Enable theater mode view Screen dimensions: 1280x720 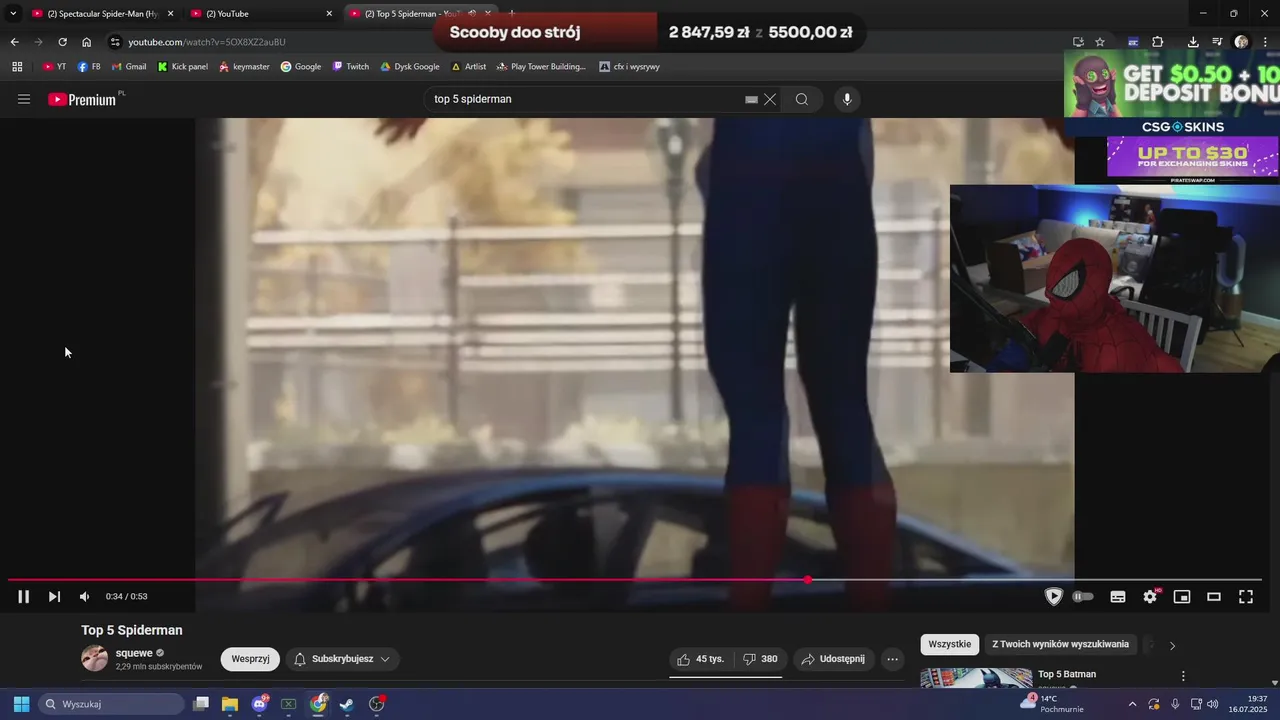1214,597
